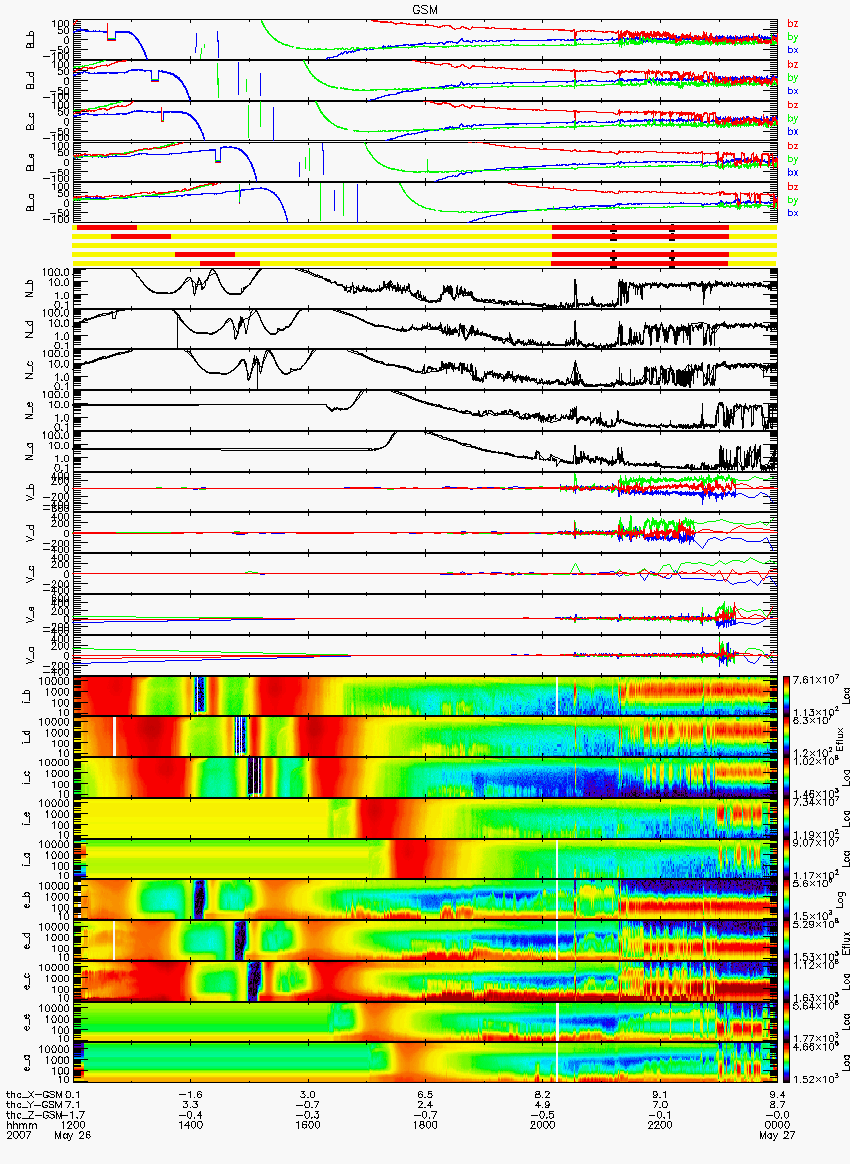
Task: Click the 8.2 X-GSM position value
Action: (543, 1094)
